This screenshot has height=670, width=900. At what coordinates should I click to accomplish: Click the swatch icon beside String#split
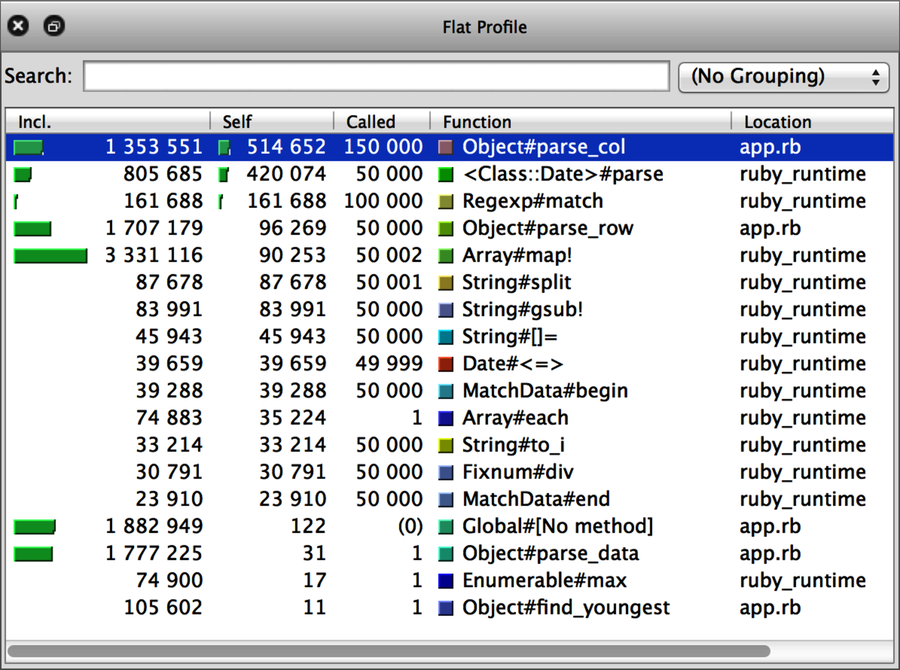pyautogui.click(x=445, y=282)
